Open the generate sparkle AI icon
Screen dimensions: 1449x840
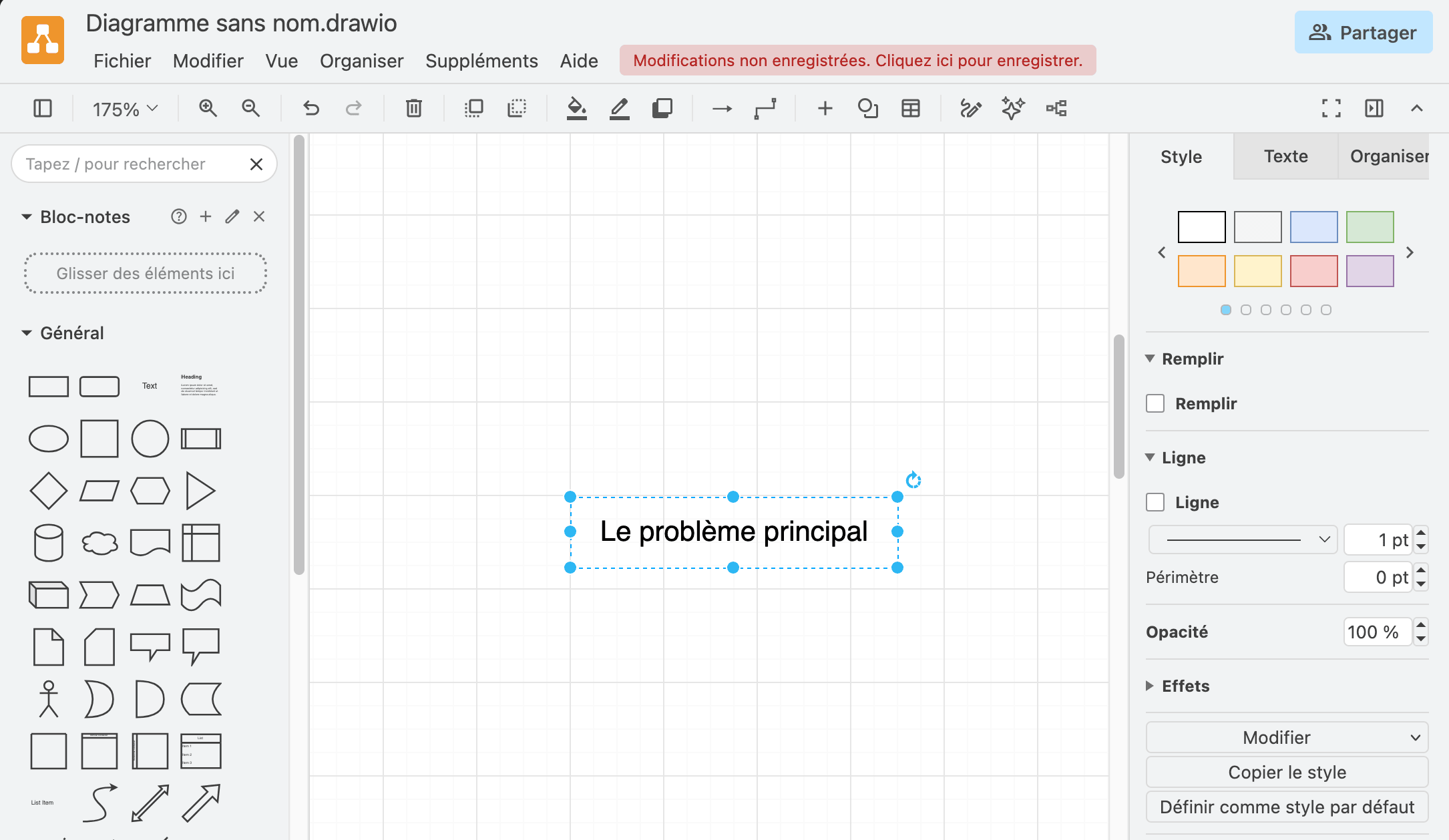tap(1014, 108)
